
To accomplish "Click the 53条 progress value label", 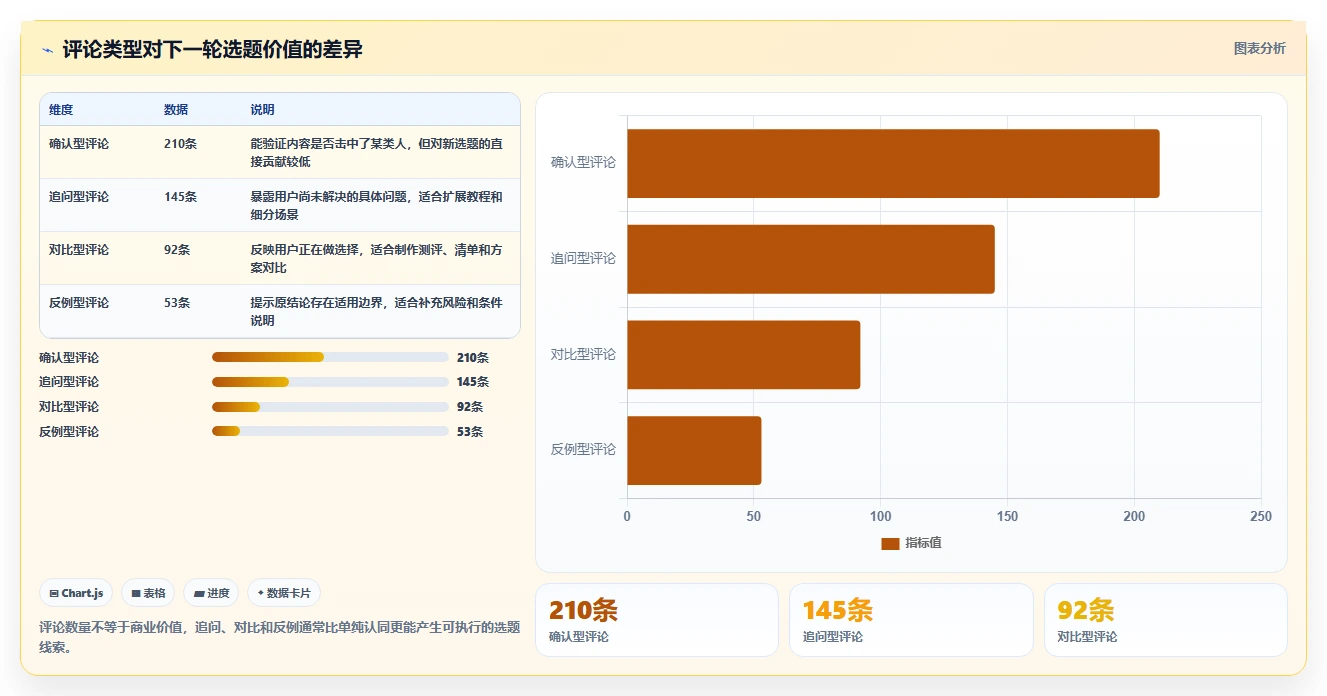I will point(470,432).
